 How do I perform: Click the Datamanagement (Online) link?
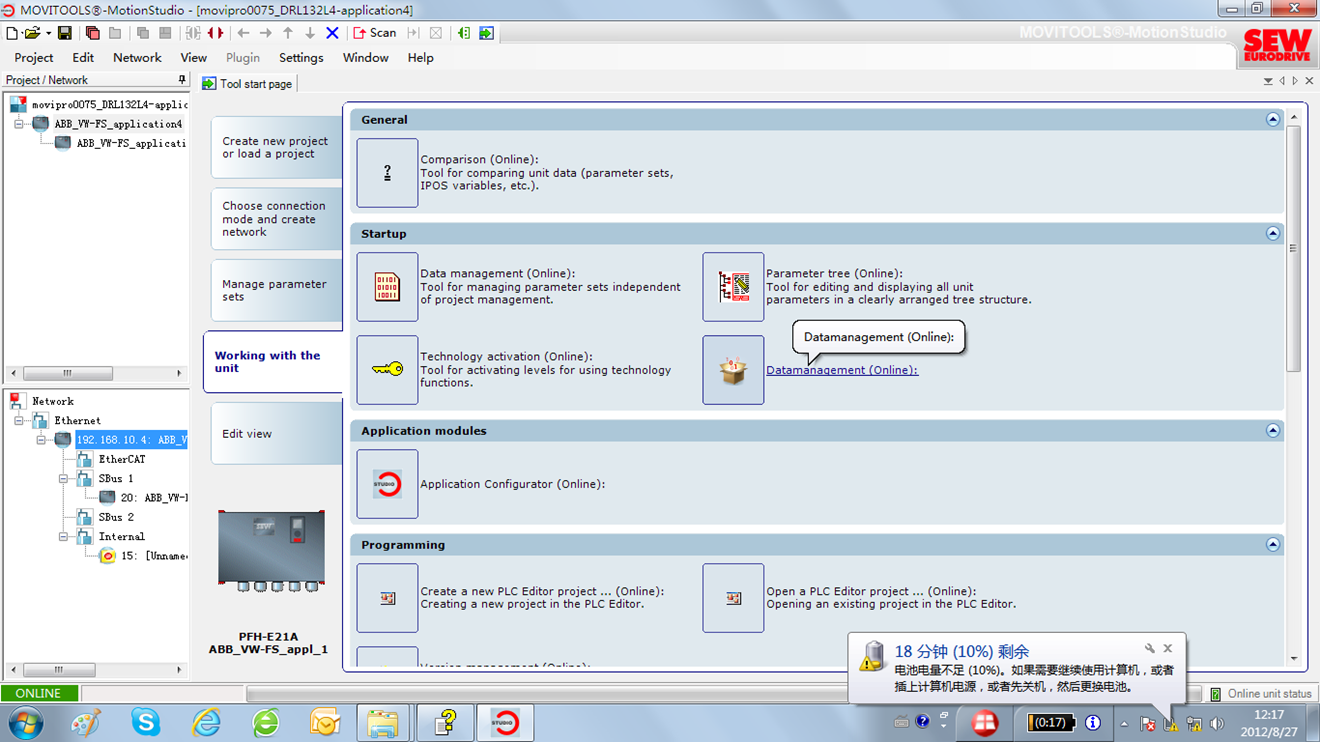(x=841, y=370)
